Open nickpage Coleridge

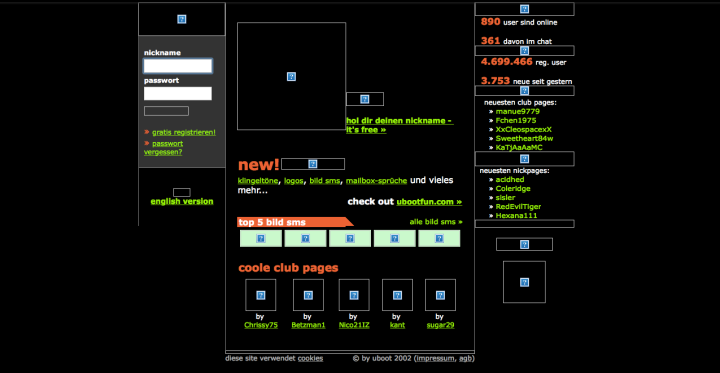(513, 188)
